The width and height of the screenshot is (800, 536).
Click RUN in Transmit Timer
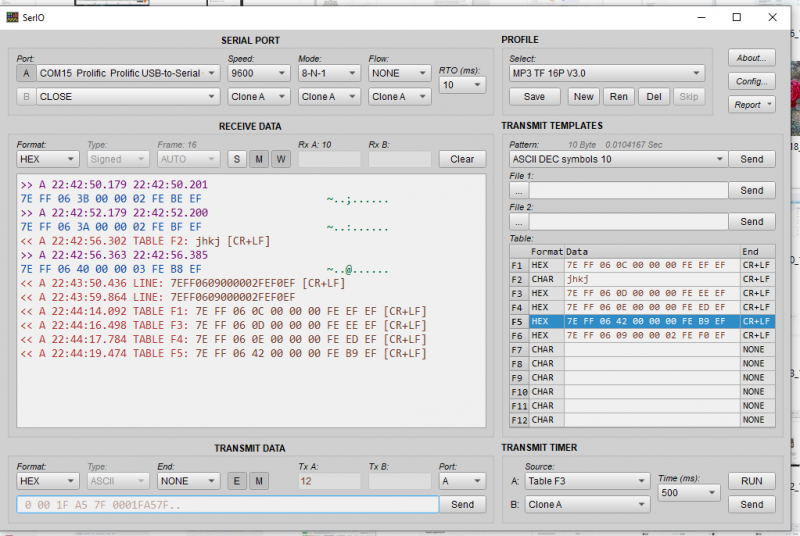tap(752, 481)
